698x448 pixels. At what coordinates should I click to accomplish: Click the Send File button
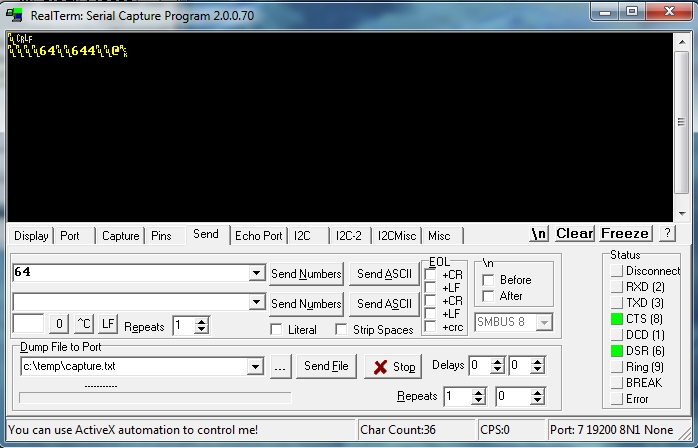point(326,367)
